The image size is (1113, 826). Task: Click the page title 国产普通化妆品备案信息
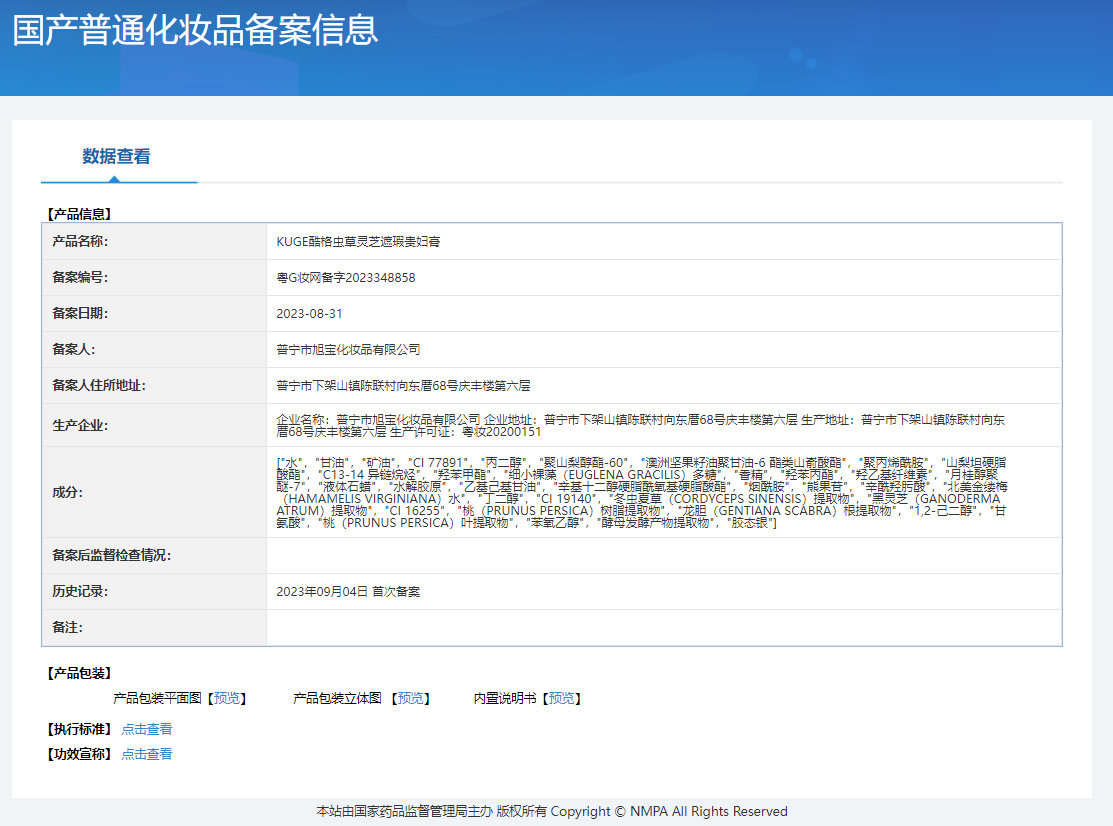coord(195,30)
